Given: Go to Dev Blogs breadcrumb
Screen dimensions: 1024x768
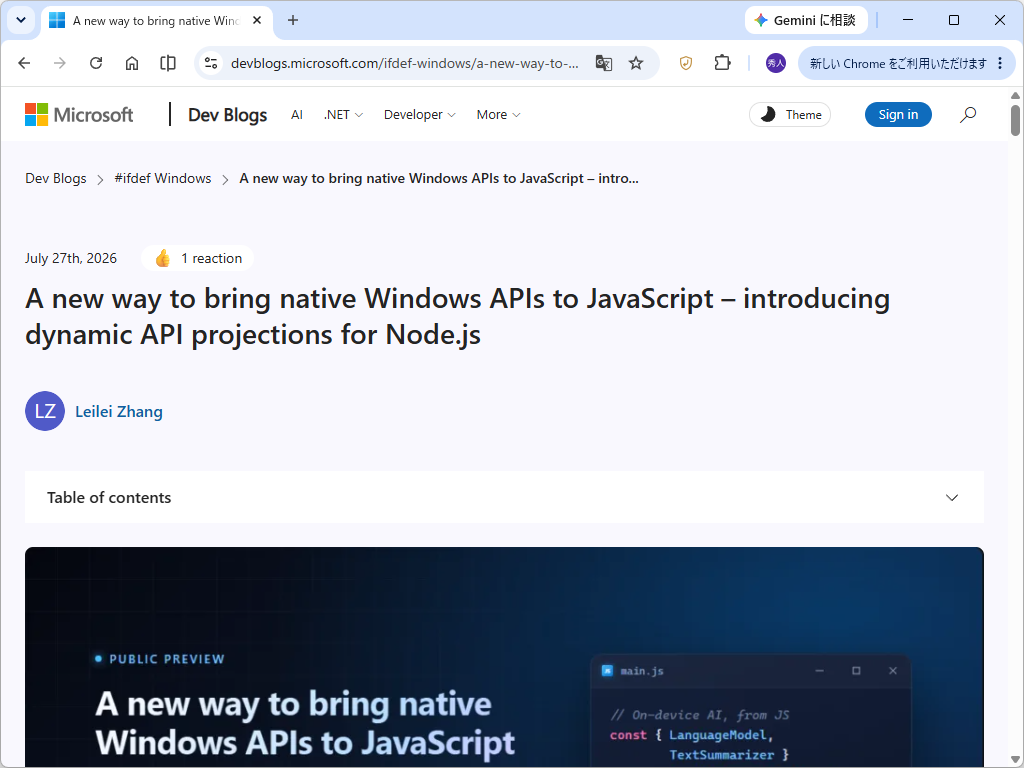Looking at the screenshot, I should pos(56,178).
